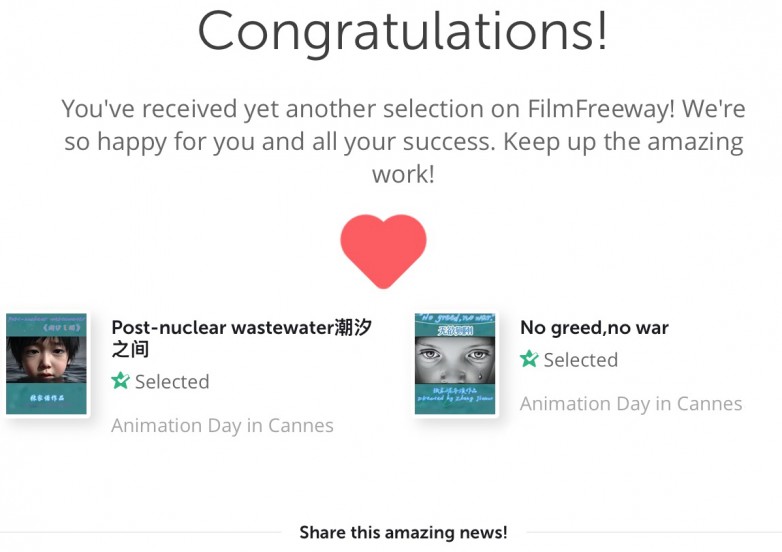Click teal banner atop the right poster
This screenshot has height=552, width=782.
[x=455, y=325]
